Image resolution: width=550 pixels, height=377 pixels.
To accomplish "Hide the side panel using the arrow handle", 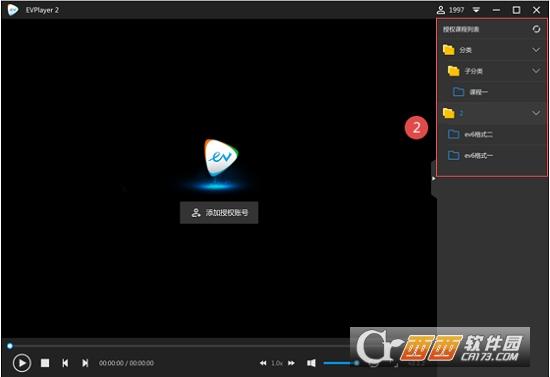I will click(x=434, y=179).
